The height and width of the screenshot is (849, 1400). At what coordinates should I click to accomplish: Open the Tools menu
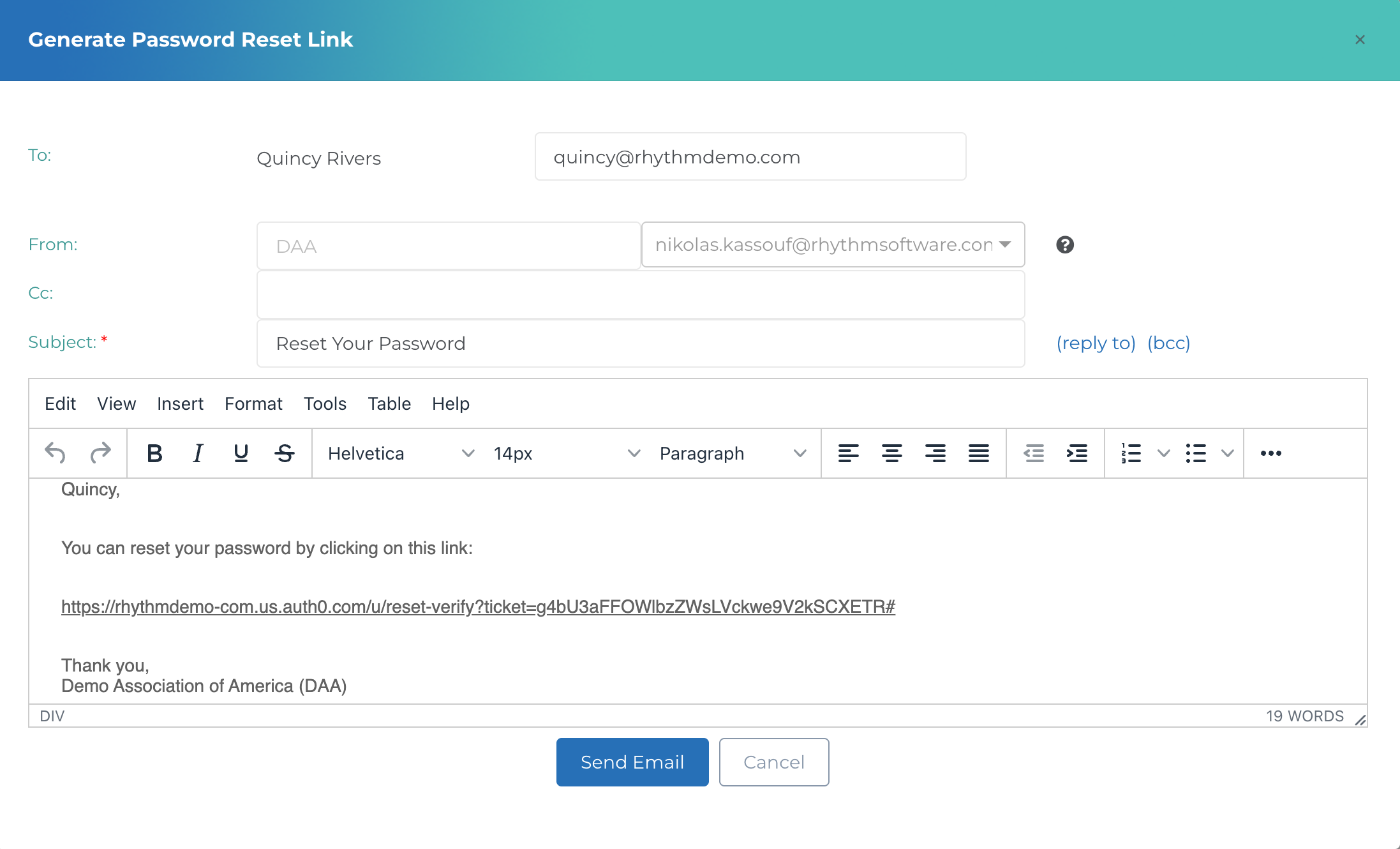325,403
